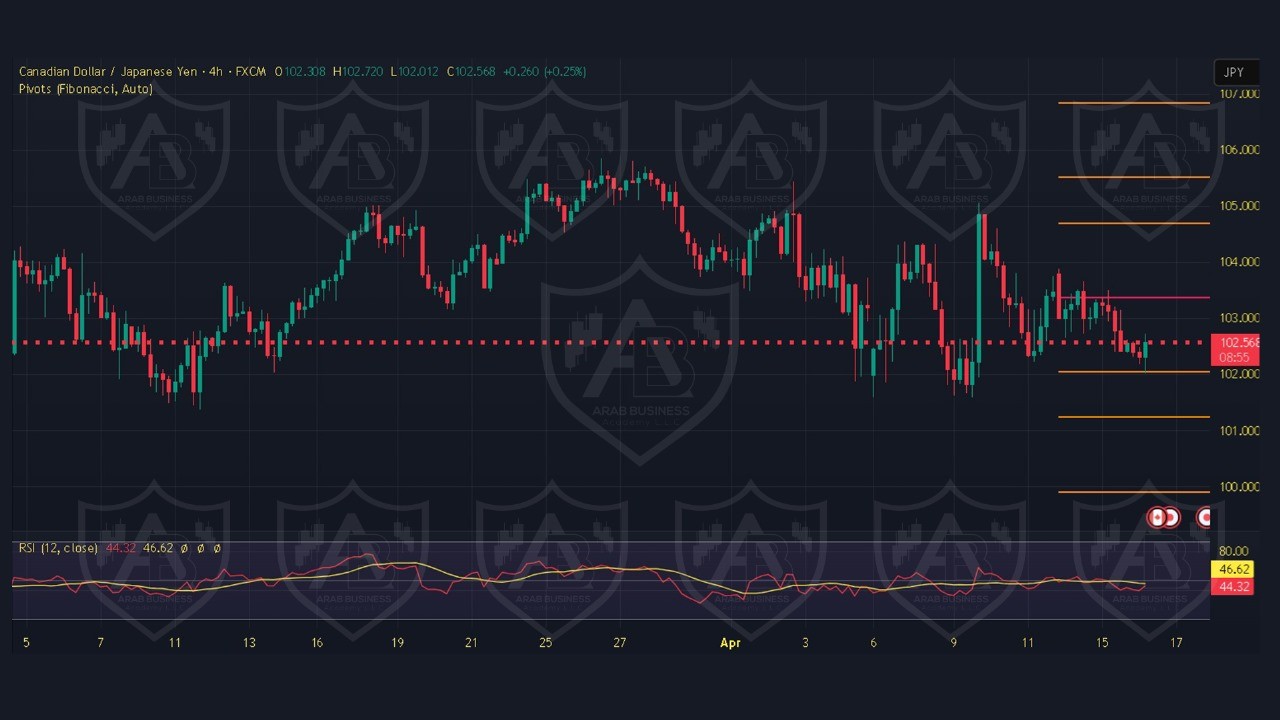Image resolution: width=1280 pixels, height=720 pixels.
Task: Click the Canada flag economic event icon
Action: (1157, 517)
